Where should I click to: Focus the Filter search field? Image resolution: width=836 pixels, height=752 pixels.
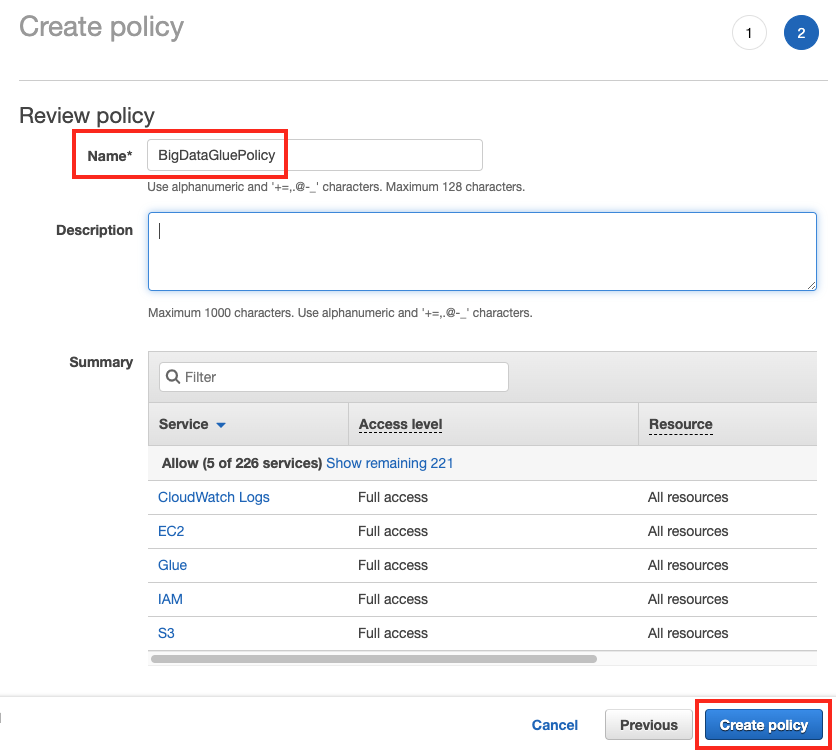click(340, 377)
